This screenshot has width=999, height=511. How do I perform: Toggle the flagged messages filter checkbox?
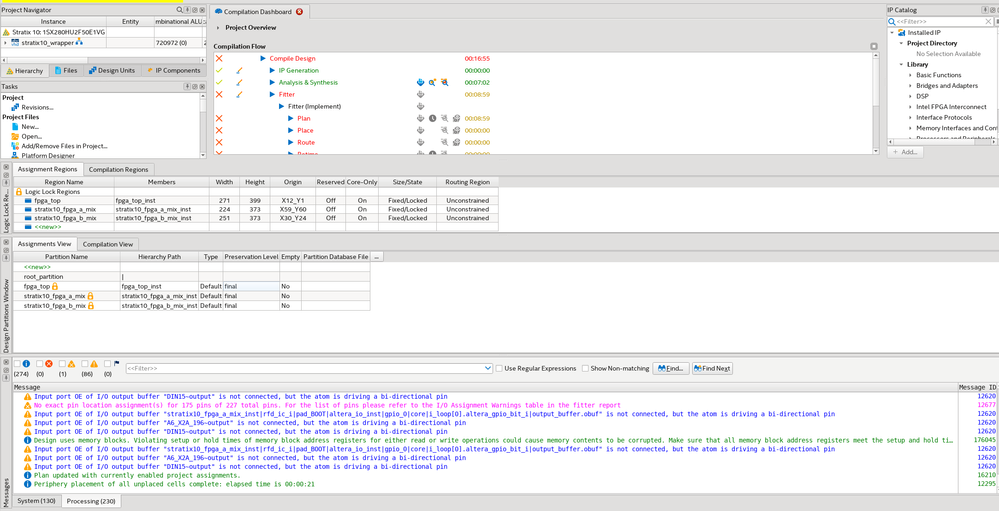coord(108,363)
